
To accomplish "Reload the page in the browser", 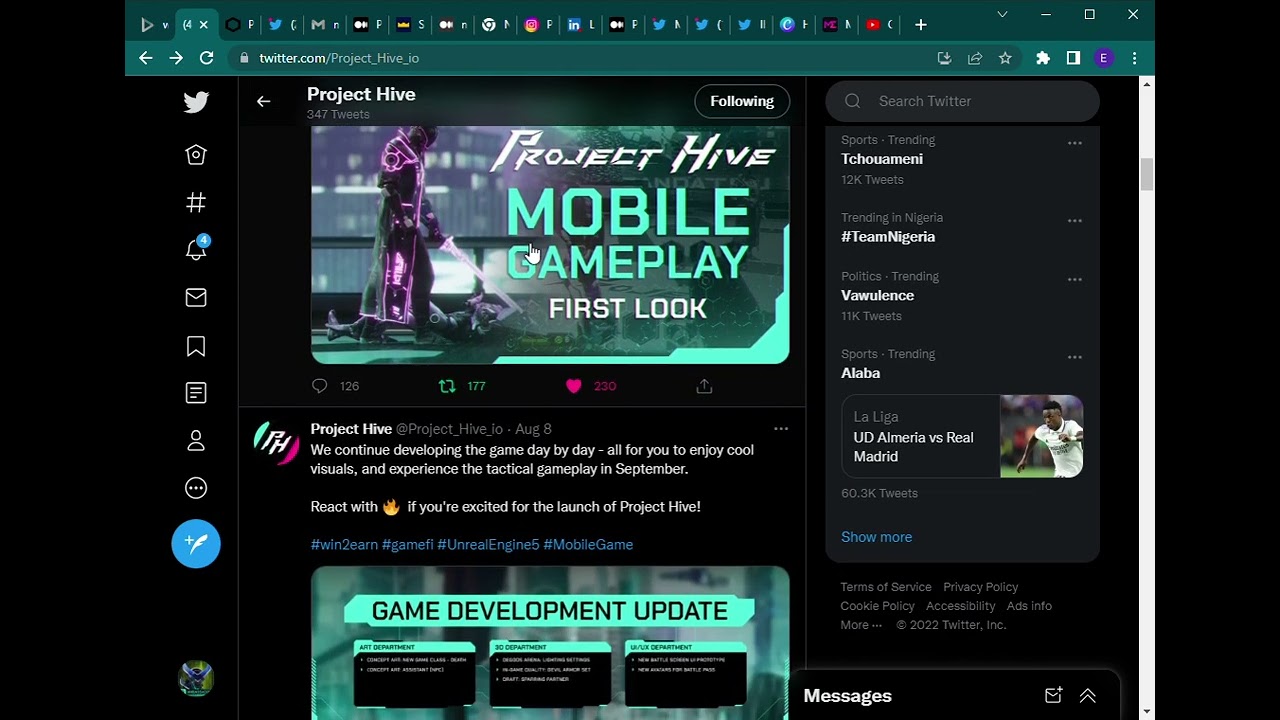I will 207,58.
